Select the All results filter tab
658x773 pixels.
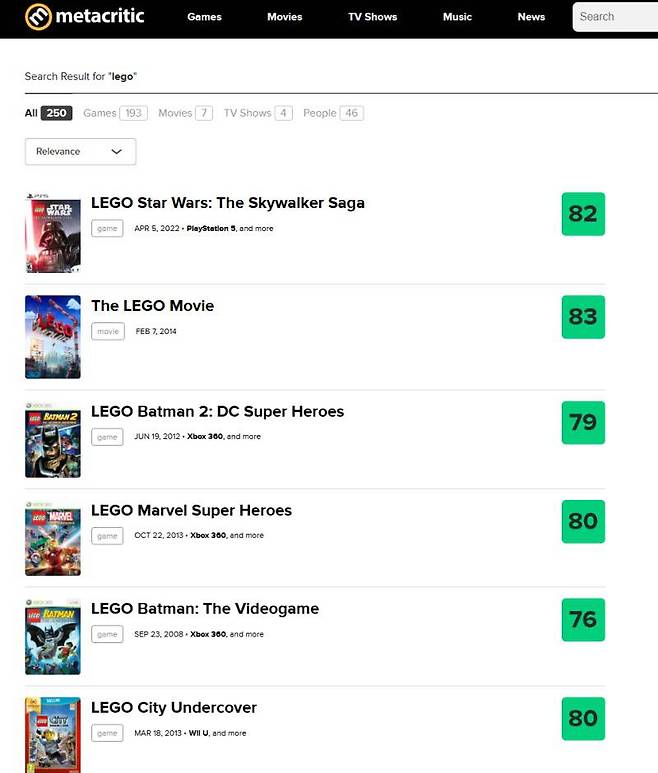point(47,113)
